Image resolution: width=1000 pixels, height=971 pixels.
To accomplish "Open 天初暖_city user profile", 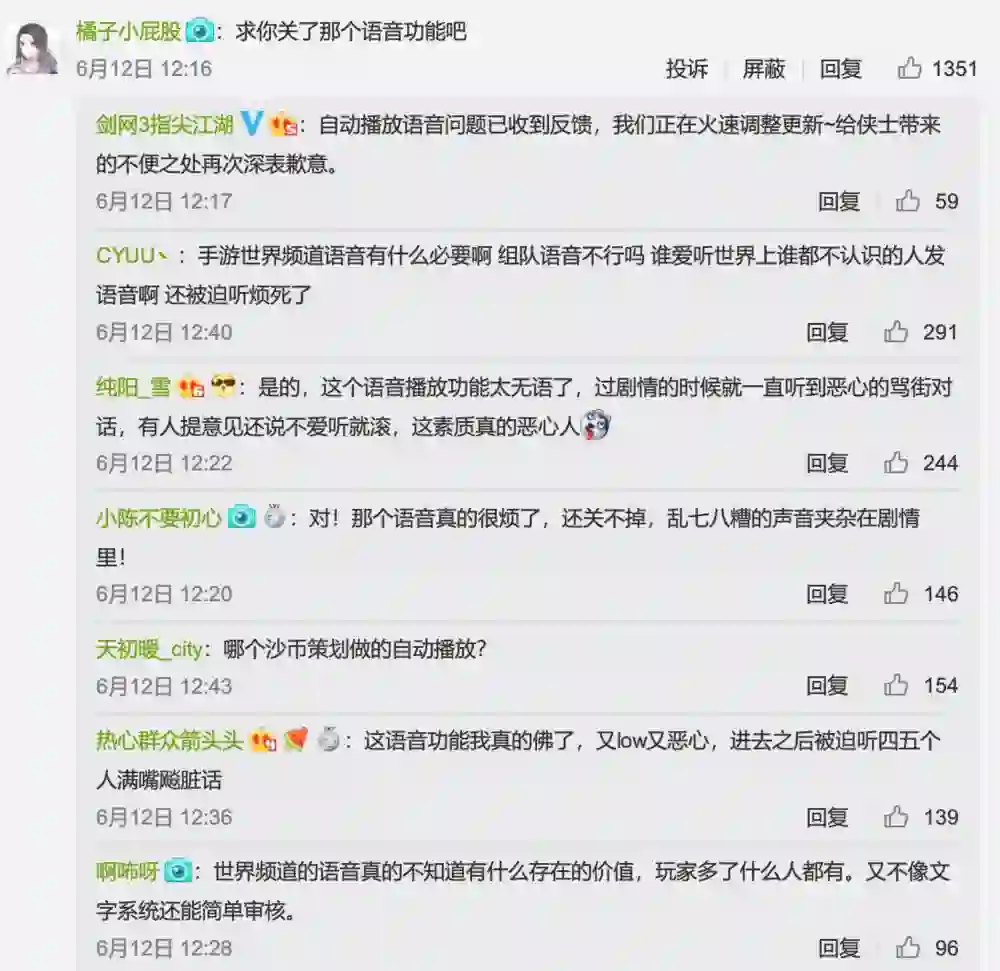I will (x=150, y=649).
